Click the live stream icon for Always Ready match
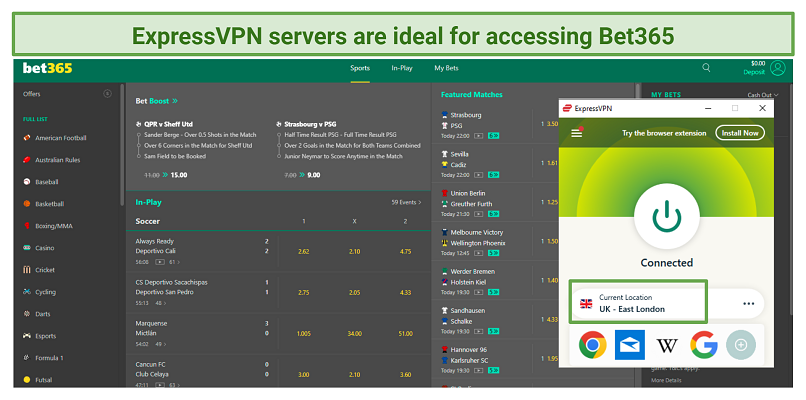 pyautogui.click(x=160, y=262)
